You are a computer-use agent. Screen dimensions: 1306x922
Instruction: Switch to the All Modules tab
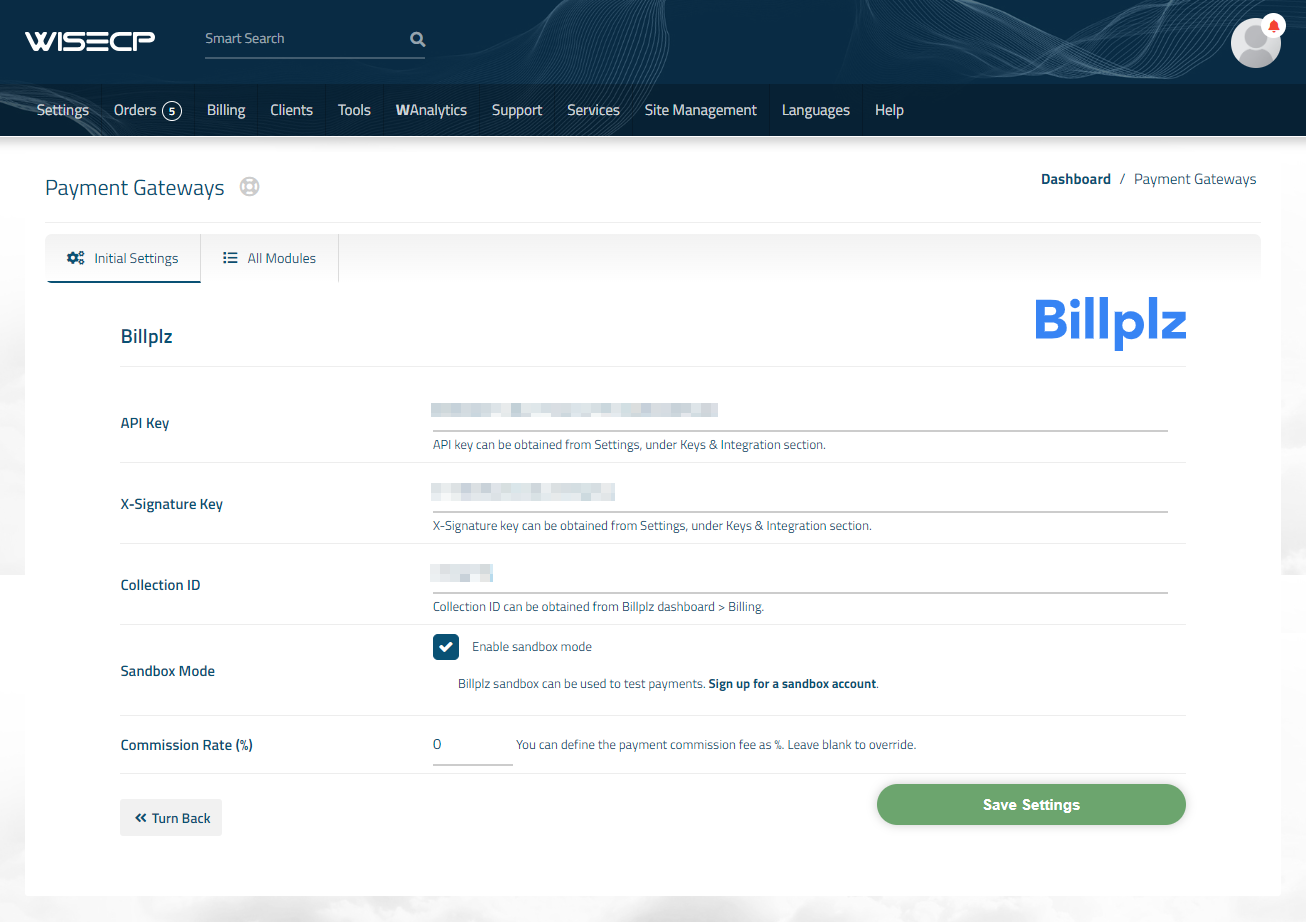pyautogui.click(x=269, y=258)
